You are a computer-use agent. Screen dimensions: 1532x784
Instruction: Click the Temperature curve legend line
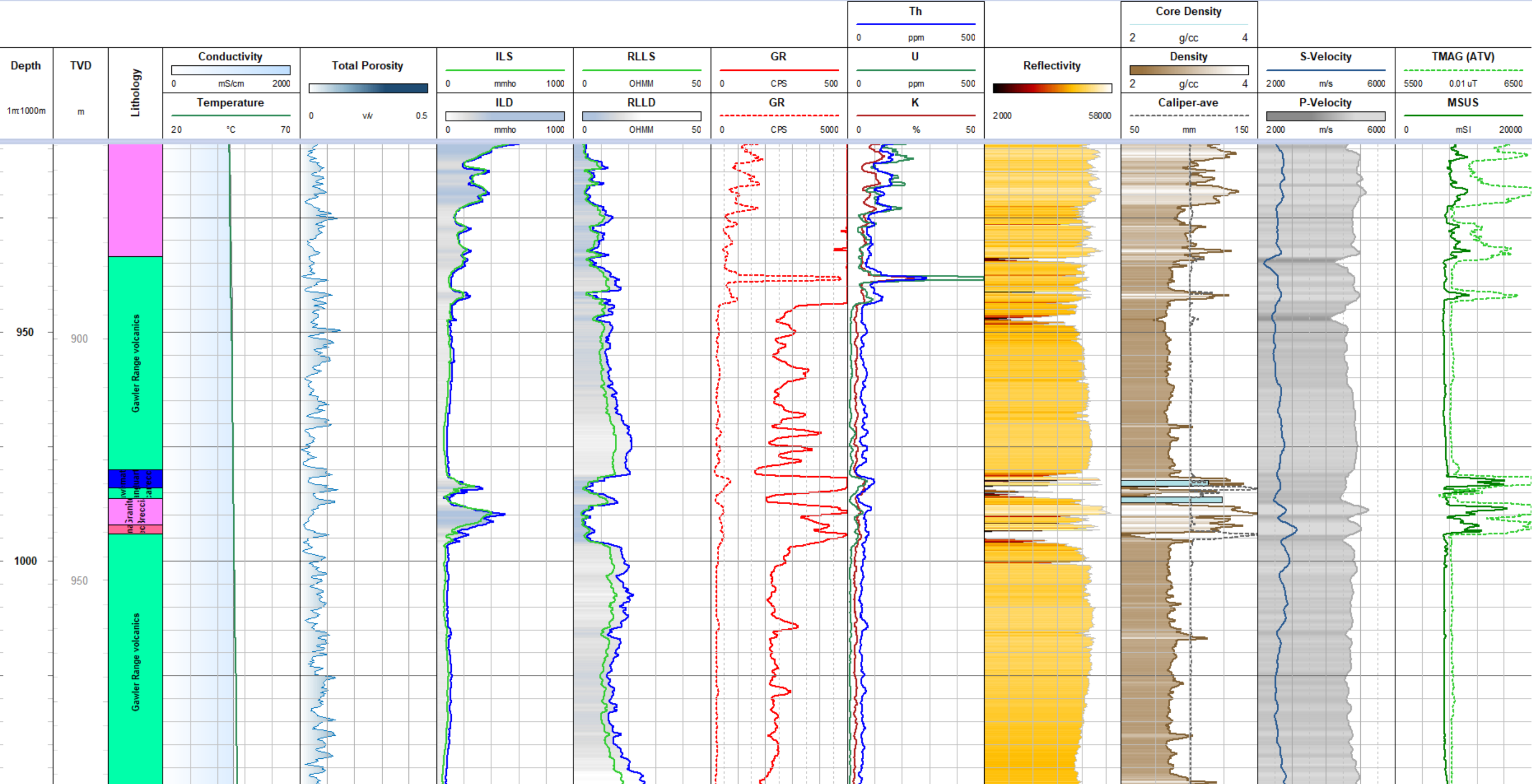click(230, 116)
